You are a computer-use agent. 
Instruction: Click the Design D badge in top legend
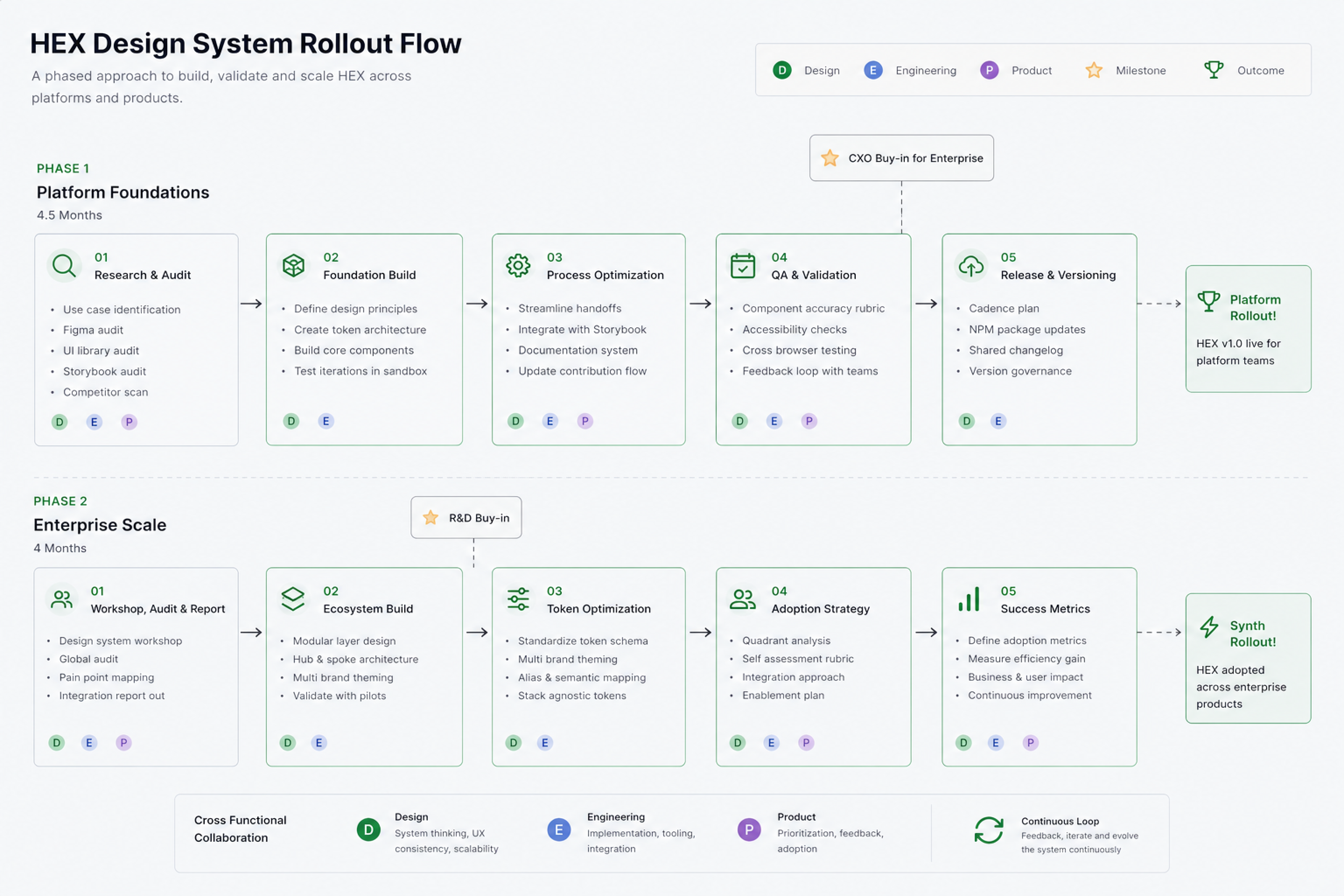coord(782,70)
